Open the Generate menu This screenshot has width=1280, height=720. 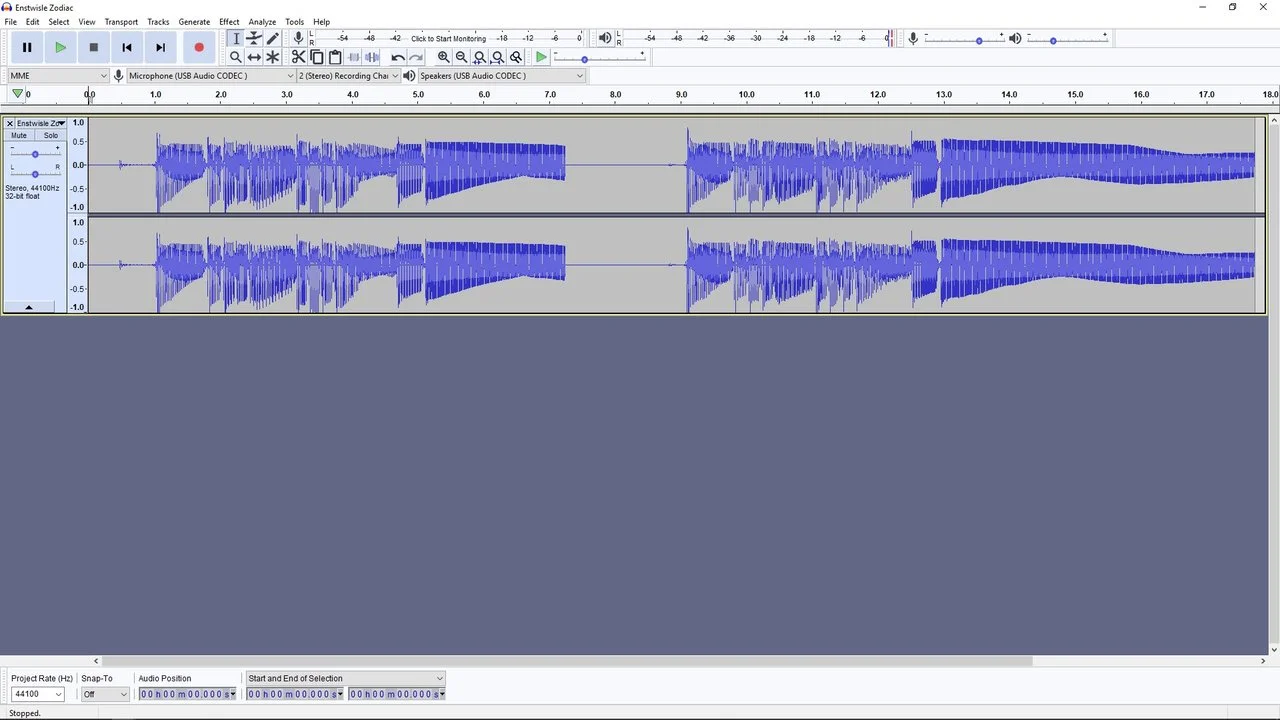(x=194, y=22)
